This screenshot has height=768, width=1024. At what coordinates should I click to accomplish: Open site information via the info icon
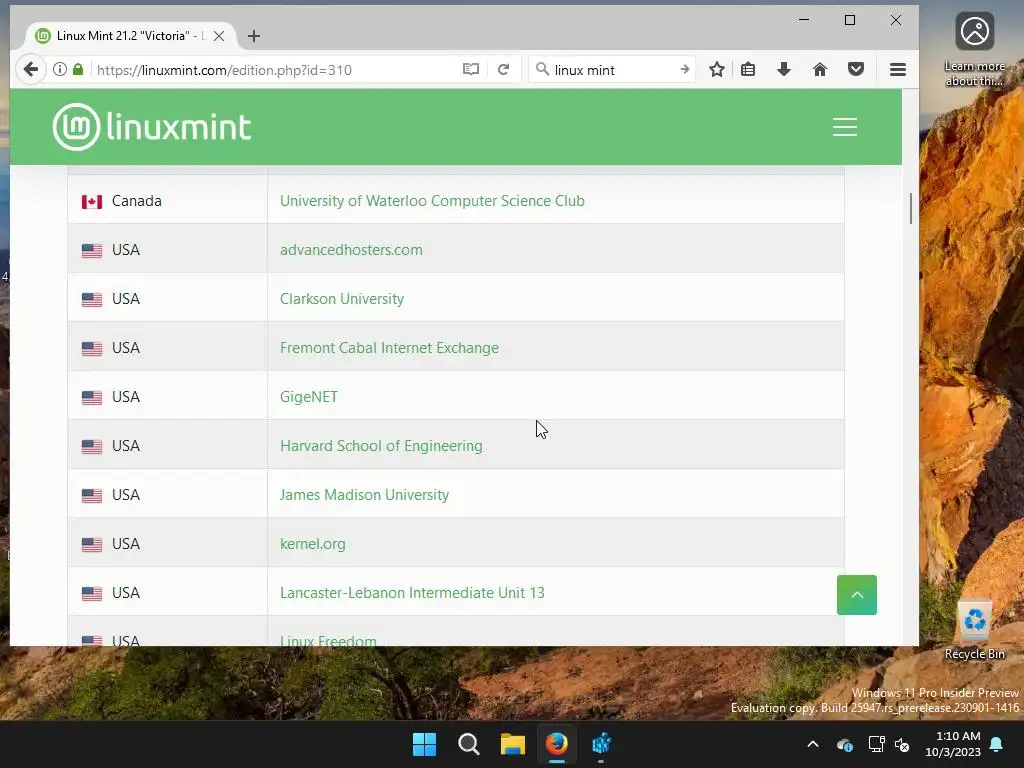click(59, 69)
